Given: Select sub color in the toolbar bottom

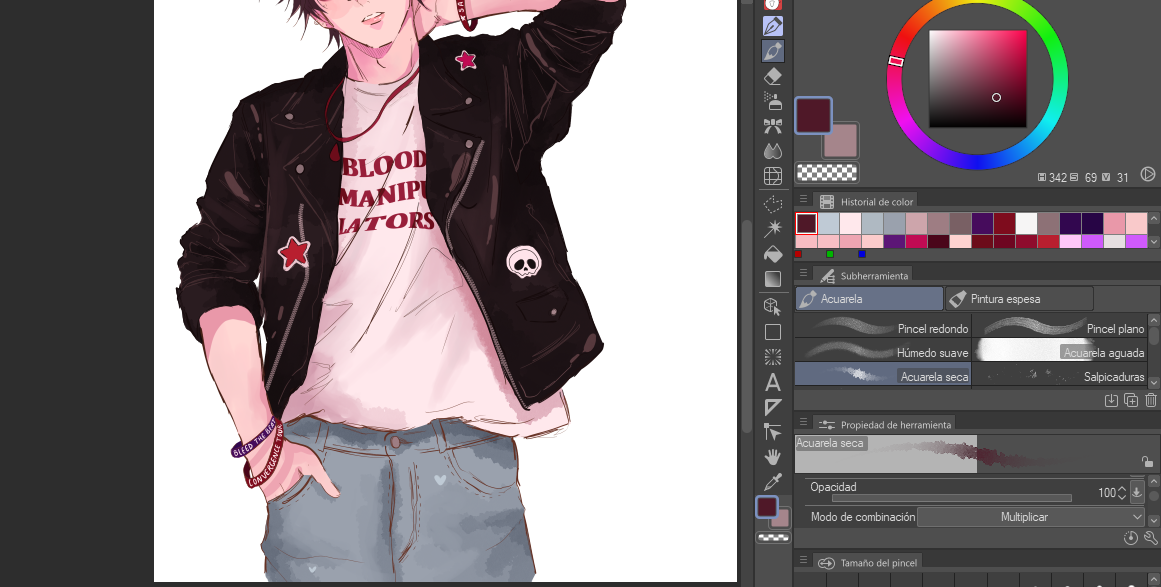Looking at the screenshot, I should point(782,520).
